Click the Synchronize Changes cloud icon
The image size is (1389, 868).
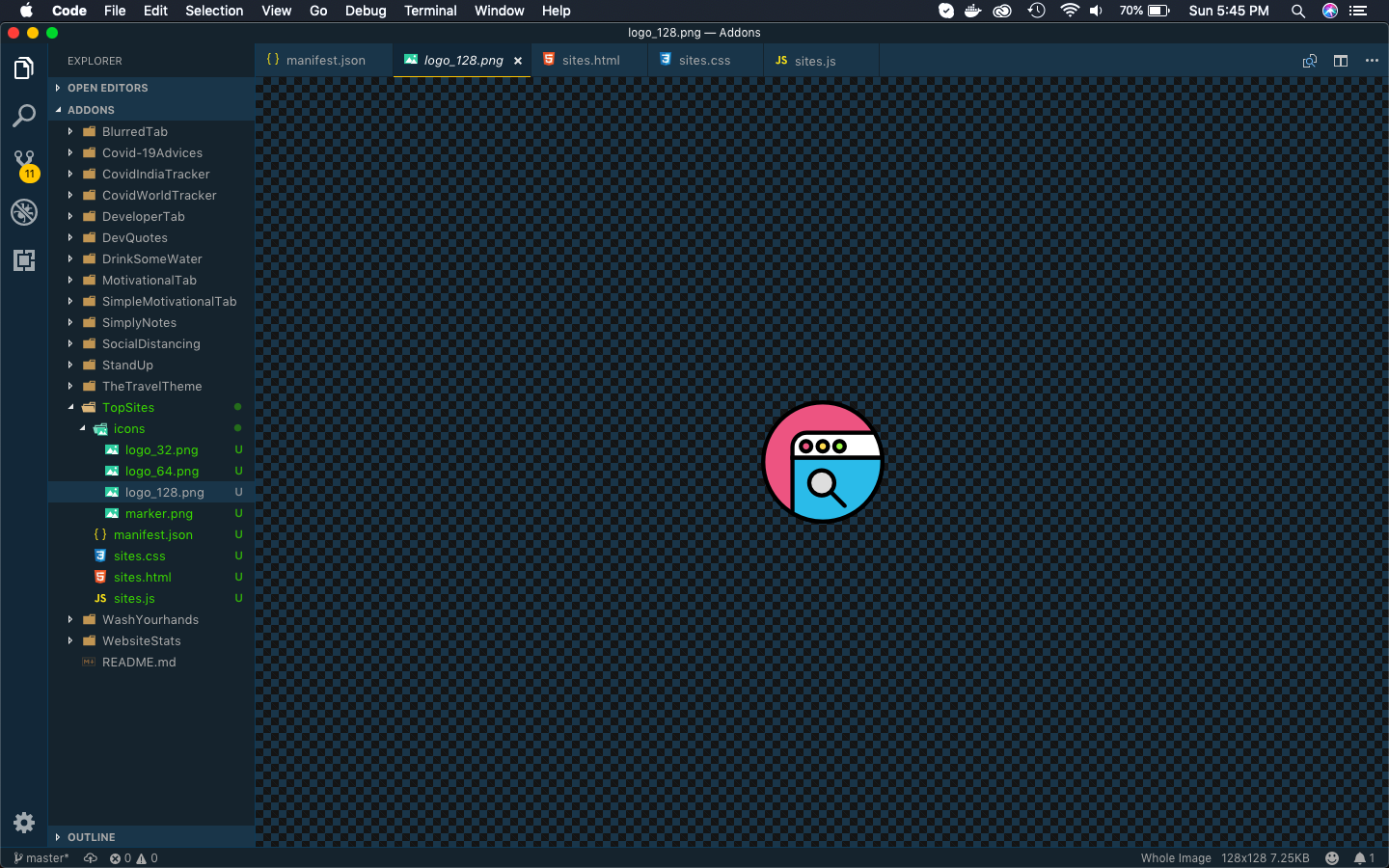91,858
